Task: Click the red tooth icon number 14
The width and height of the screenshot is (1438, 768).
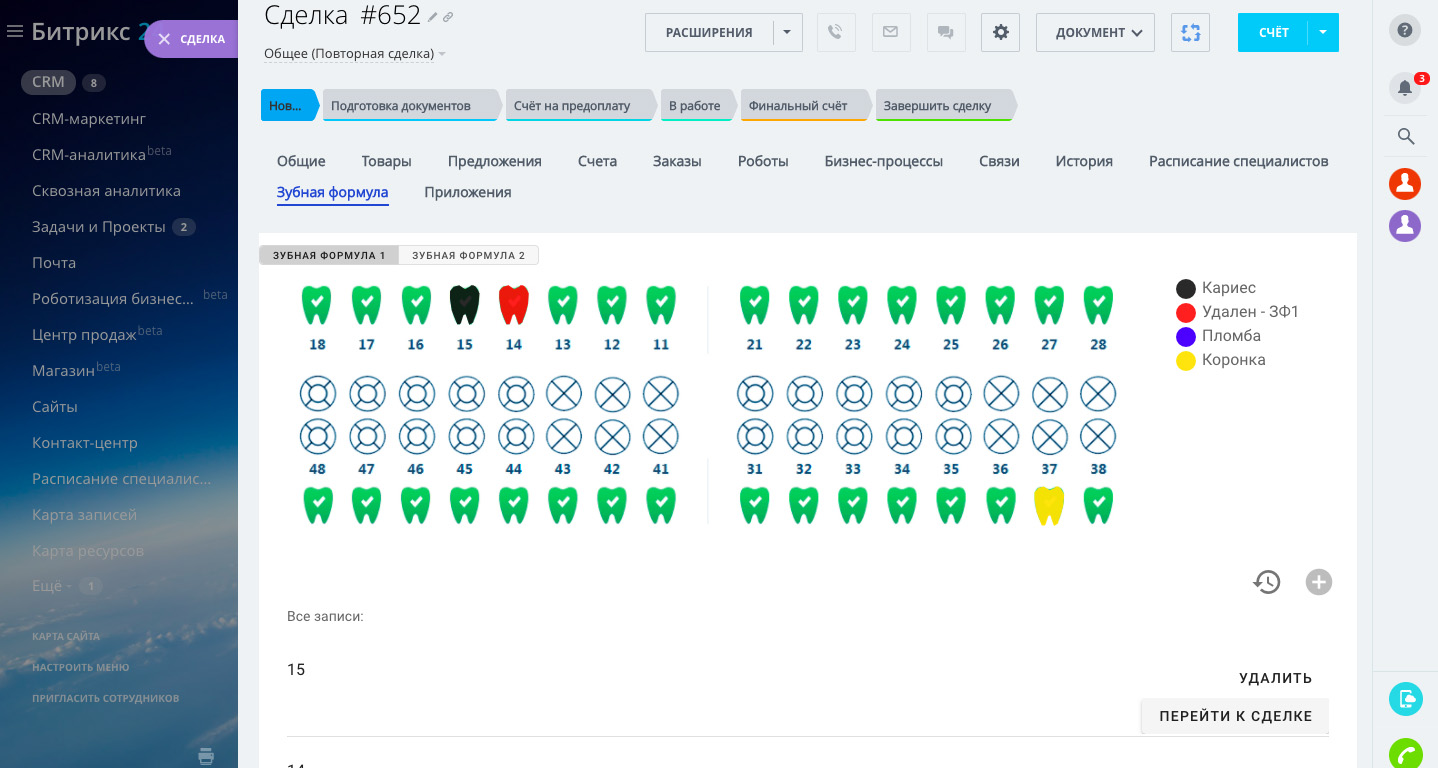Action: click(513, 305)
